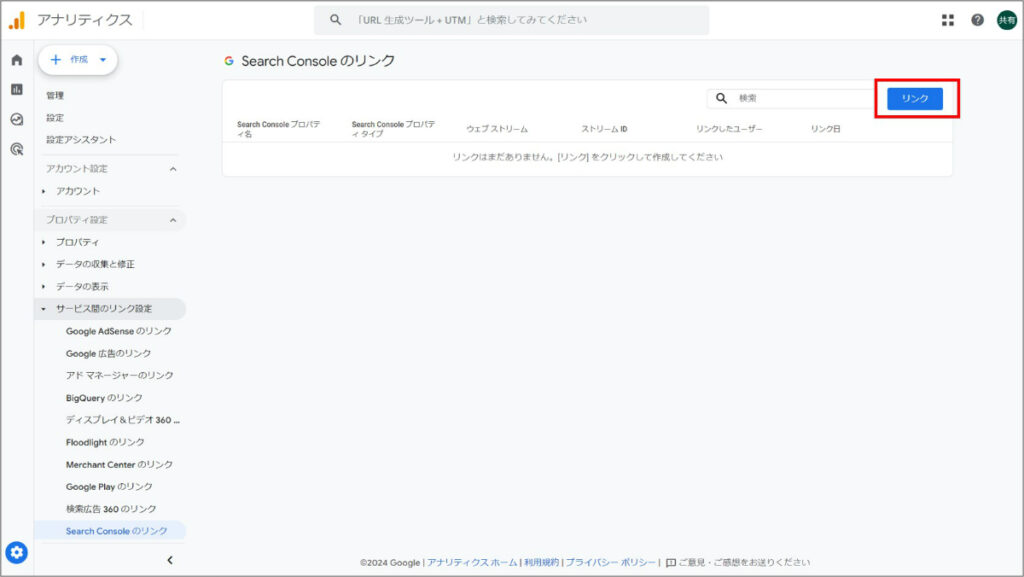Click the Google Analytics logo
Screen dimensions: 1024x577
[16, 20]
